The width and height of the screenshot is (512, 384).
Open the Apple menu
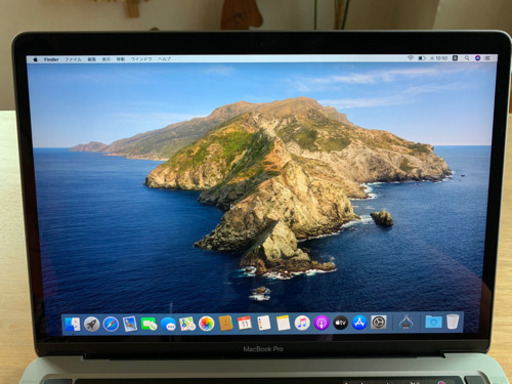coord(35,60)
